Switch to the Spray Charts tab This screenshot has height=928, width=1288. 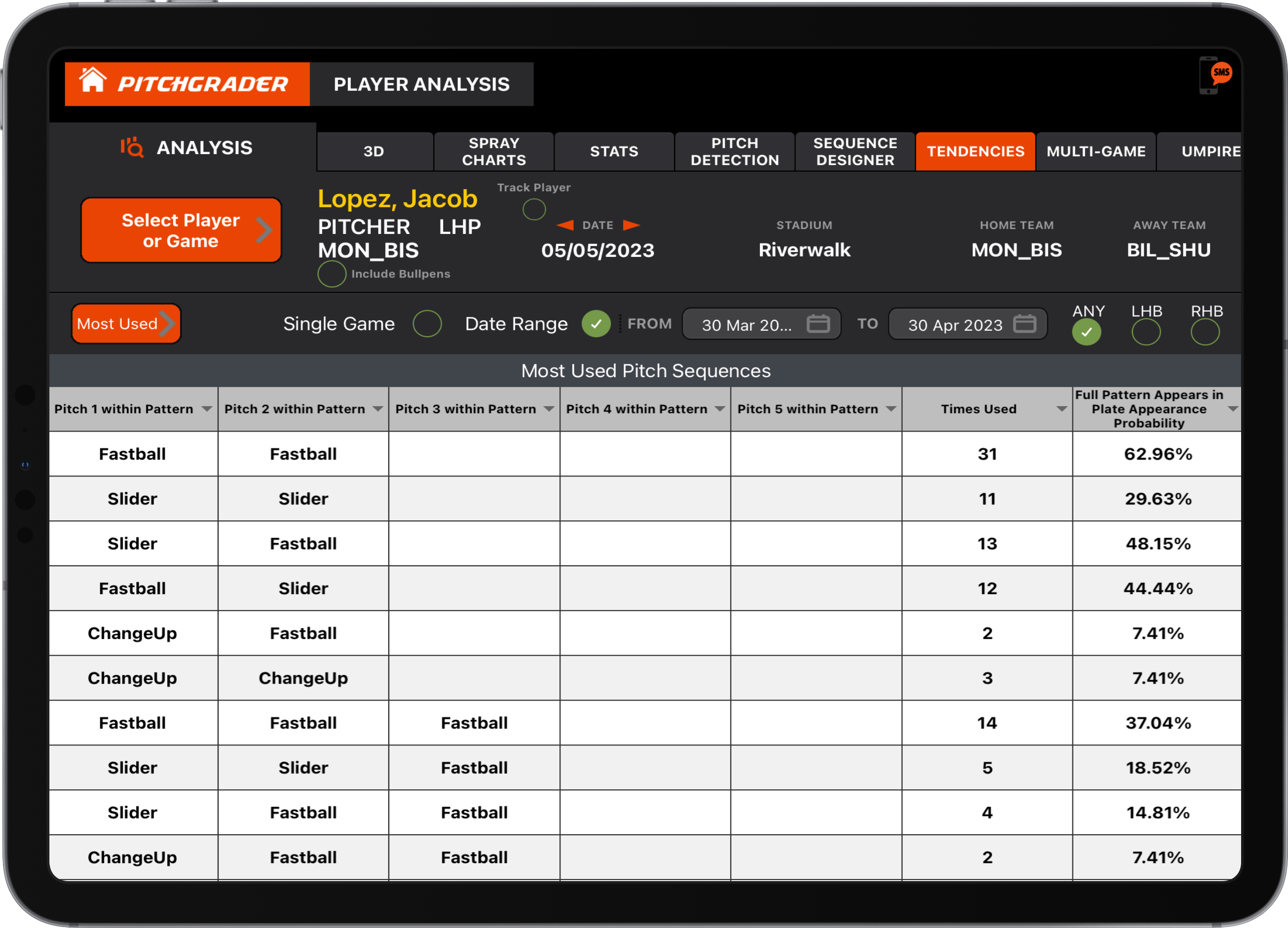[x=493, y=151]
